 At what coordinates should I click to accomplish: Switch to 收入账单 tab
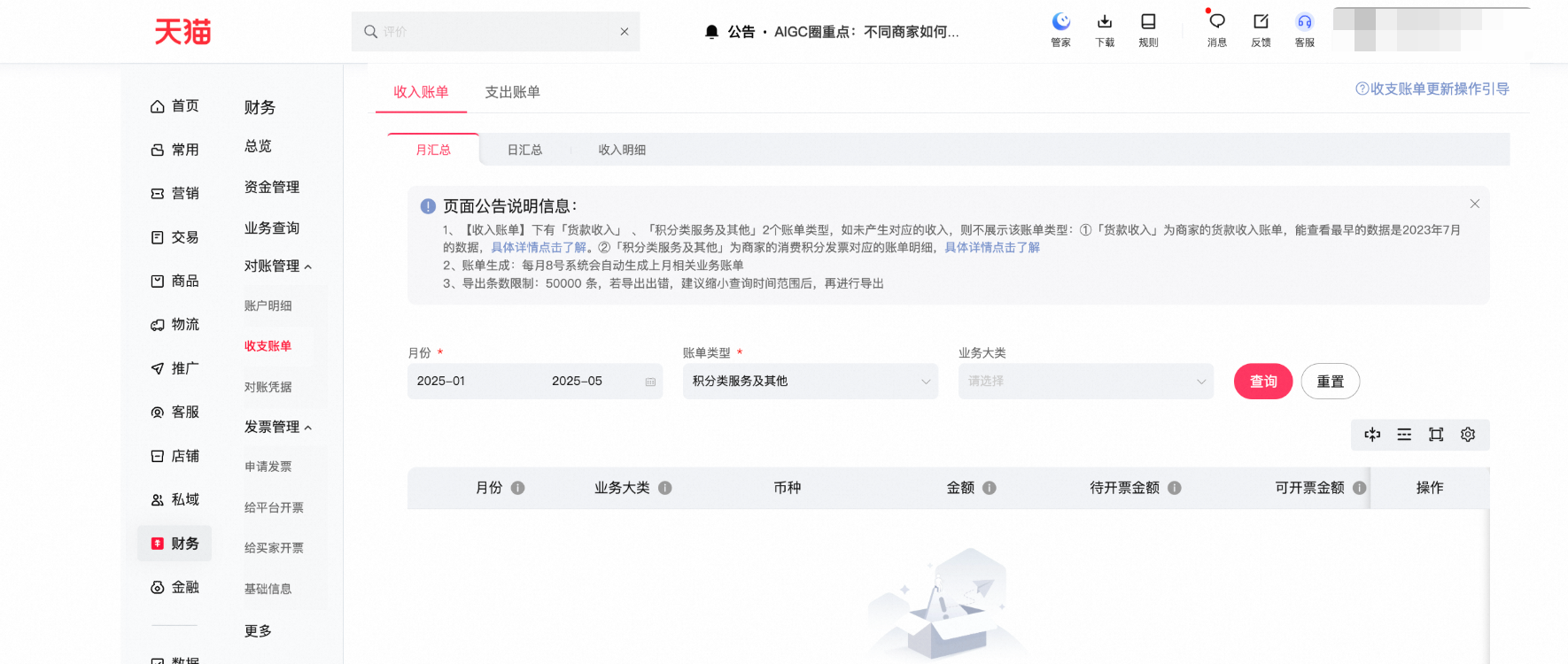pos(421,92)
